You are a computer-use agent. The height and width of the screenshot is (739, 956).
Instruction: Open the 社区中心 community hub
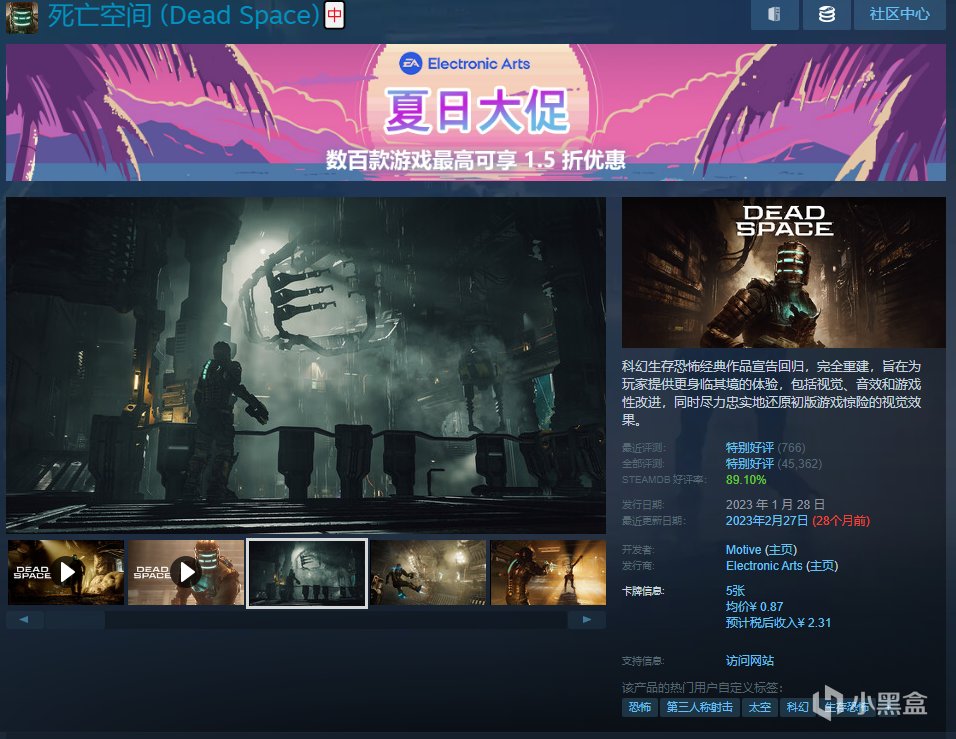point(899,14)
